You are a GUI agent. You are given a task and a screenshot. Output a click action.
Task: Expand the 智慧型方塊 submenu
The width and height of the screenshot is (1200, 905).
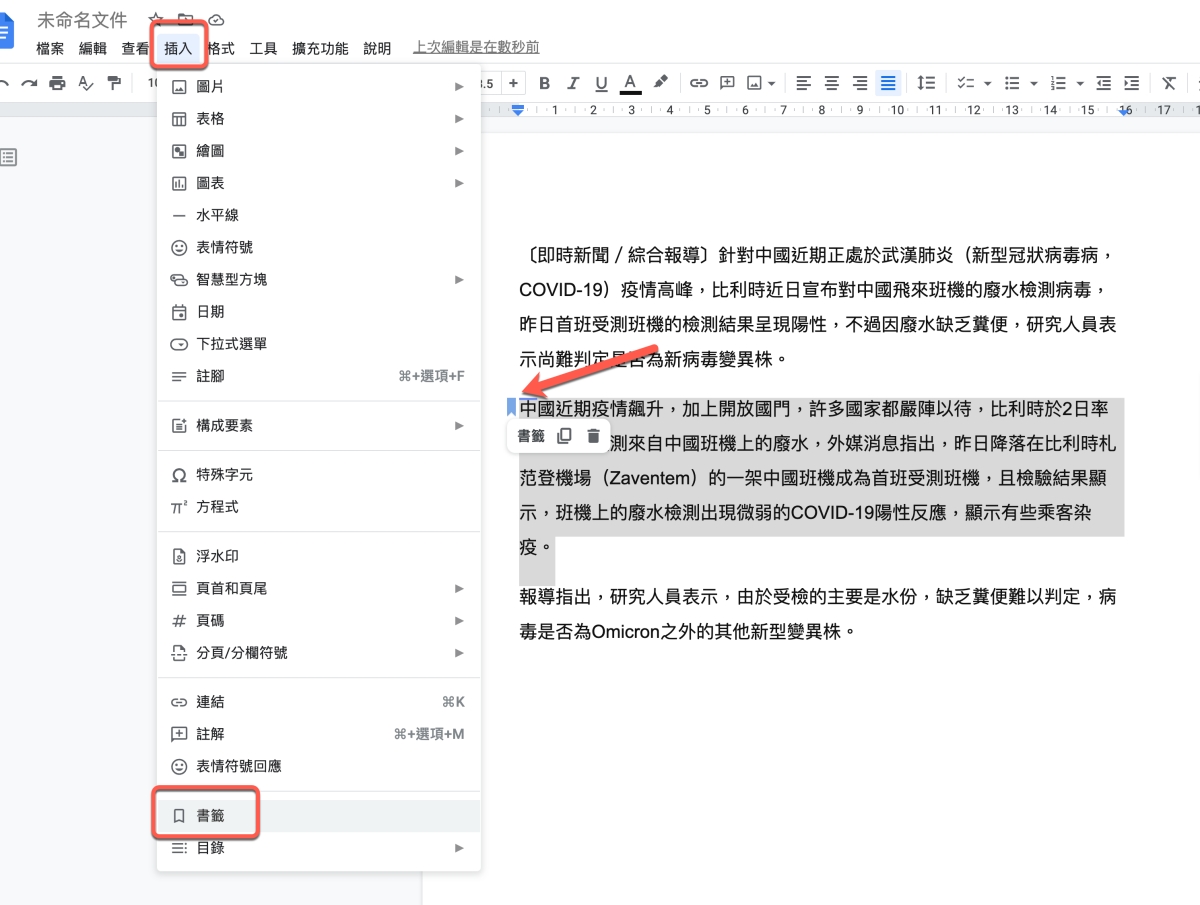click(x=319, y=280)
